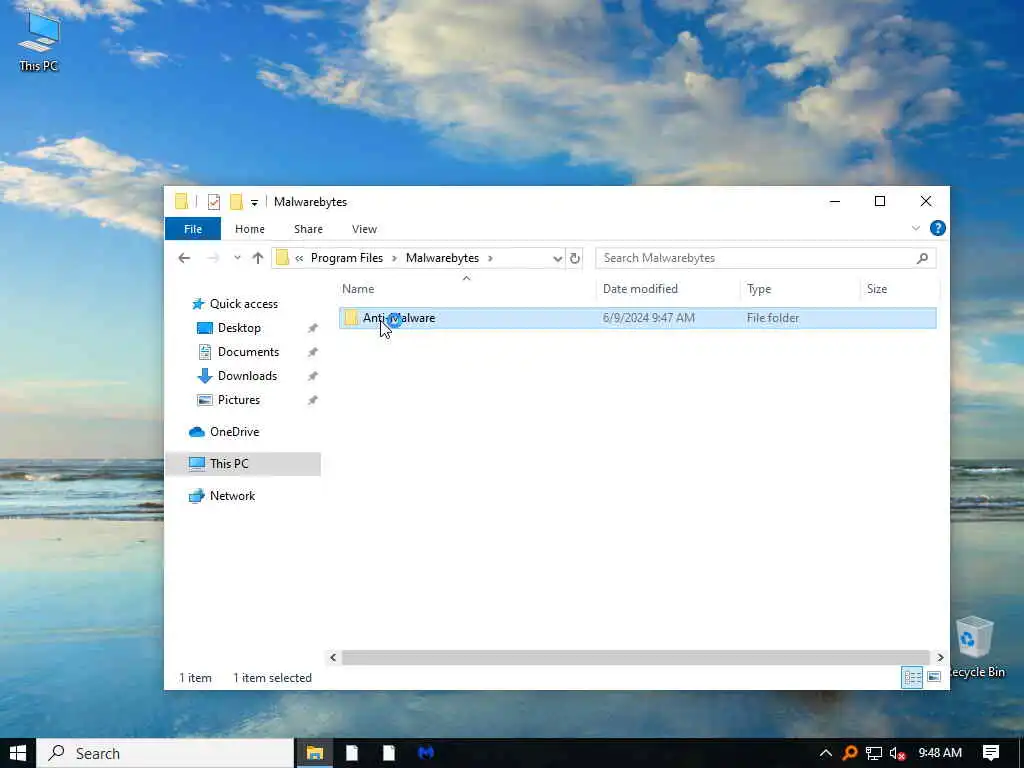Open the File menu
Screen dimensions: 1024x768
(x=193, y=229)
